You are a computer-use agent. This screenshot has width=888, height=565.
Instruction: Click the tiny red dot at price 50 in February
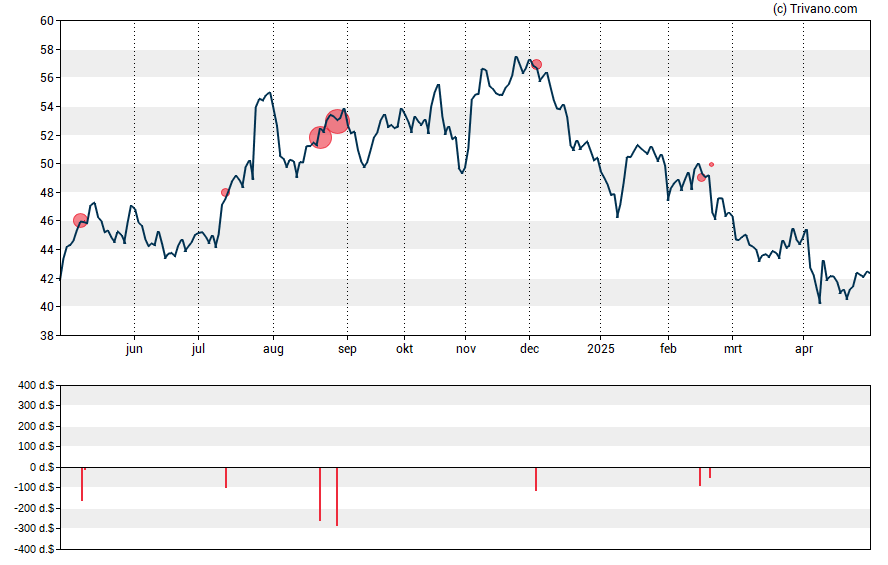tap(711, 165)
